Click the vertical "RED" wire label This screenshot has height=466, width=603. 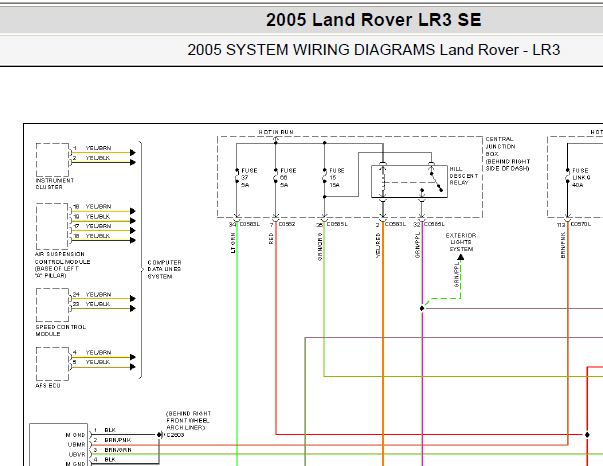pyautogui.click(x=271, y=238)
